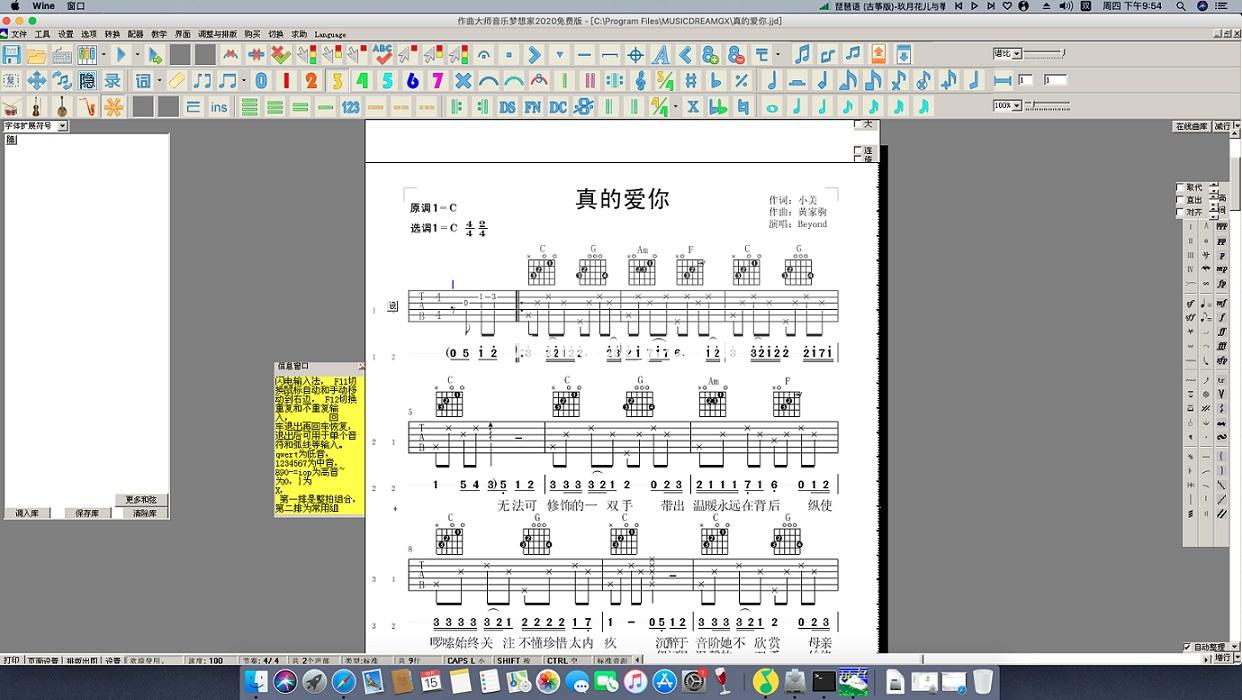Click the 在线曲库 button
Viewport: 1242px width, 700px height.
tap(1191, 126)
